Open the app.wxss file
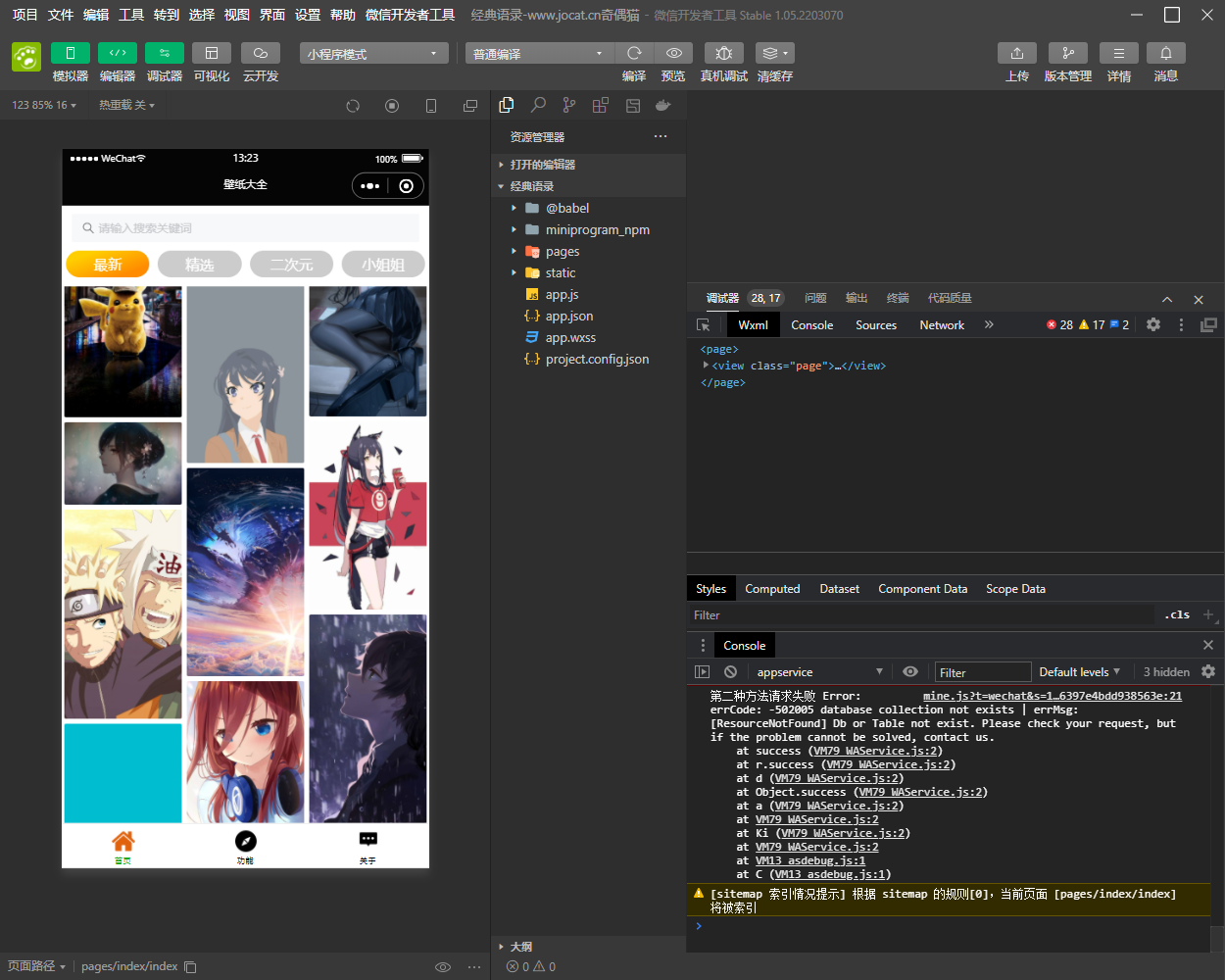 coord(588,337)
